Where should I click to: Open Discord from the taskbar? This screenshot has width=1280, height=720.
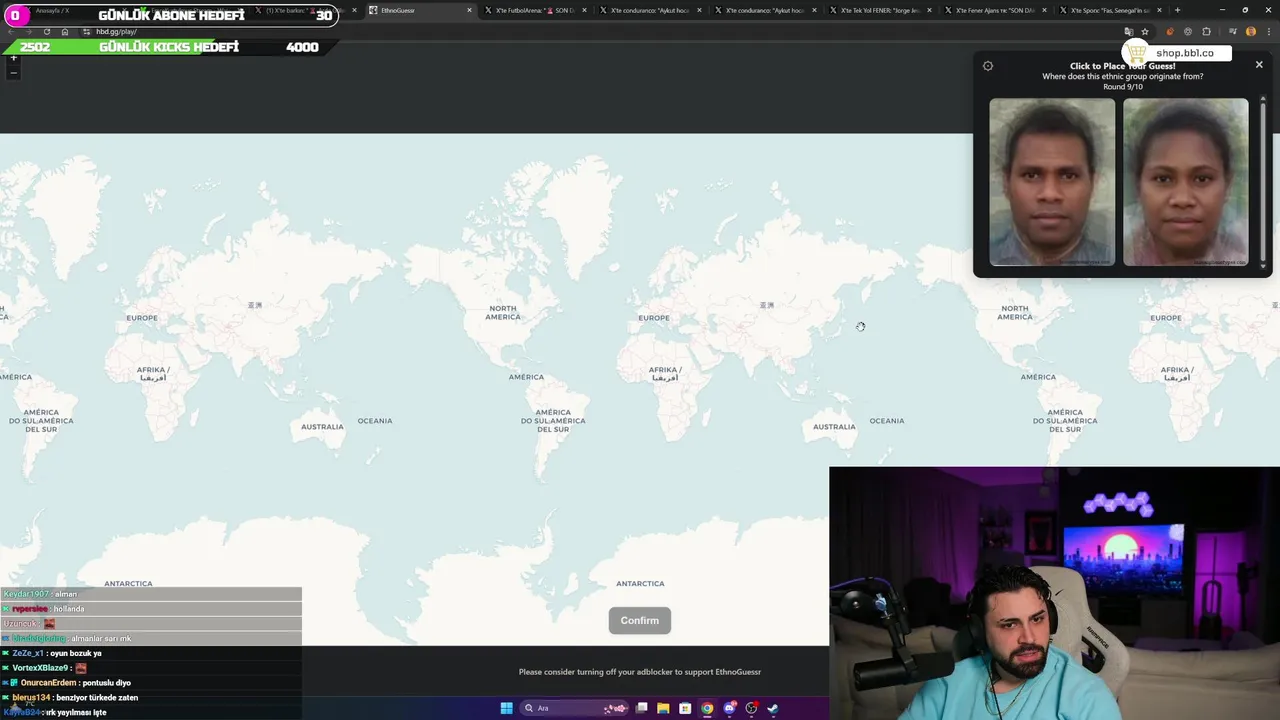pos(730,708)
